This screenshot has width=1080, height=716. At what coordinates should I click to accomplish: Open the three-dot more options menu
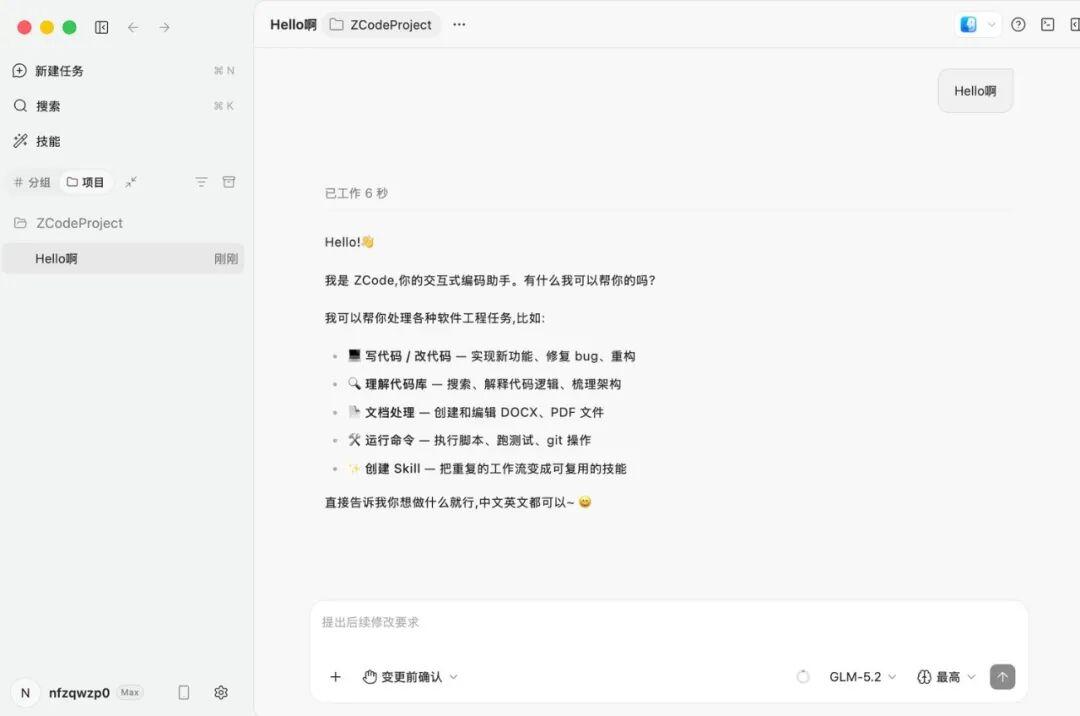(459, 25)
